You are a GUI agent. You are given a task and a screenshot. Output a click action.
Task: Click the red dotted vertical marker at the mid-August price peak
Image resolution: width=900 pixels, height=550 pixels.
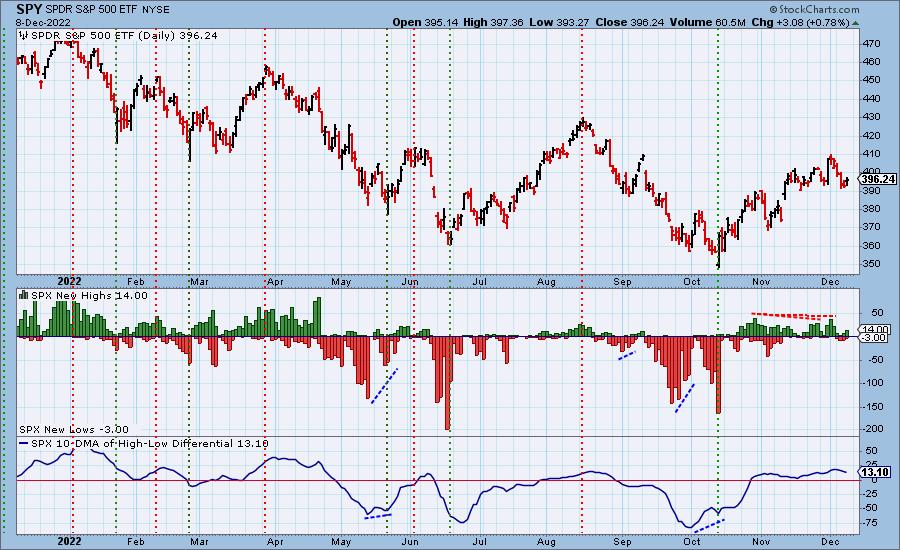[x=582, y=152]
